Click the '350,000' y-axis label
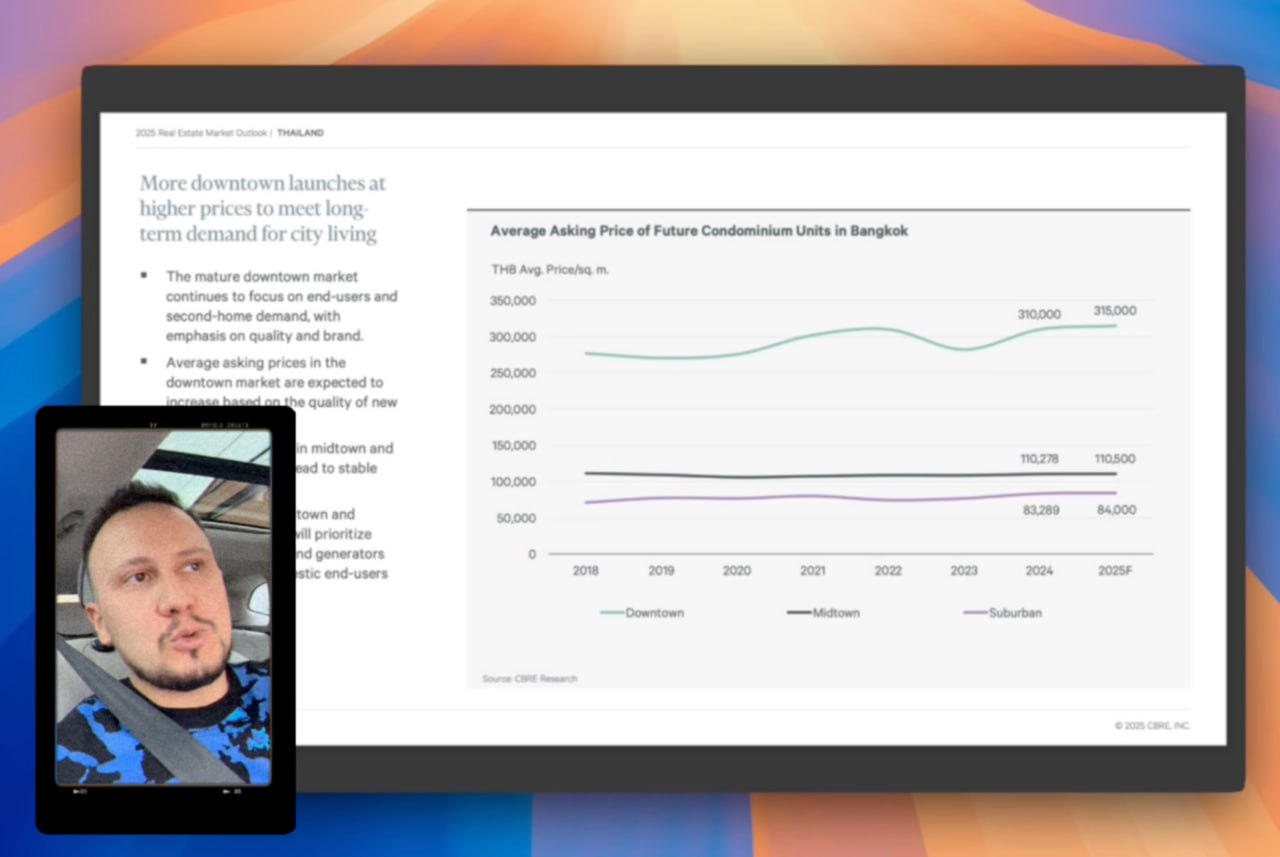Viewport: 1280px width, 857px height. click(x=513, y=300)
